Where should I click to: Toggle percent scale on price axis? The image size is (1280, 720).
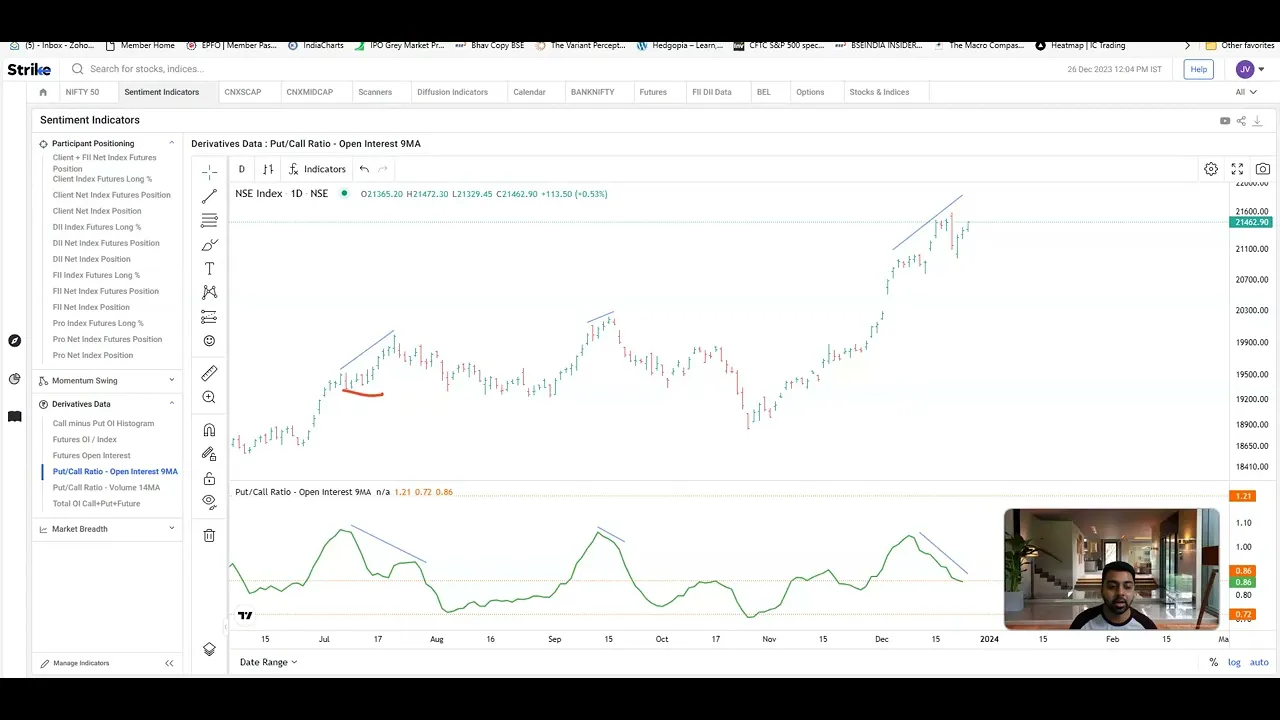pyautogui.click(x=1213, y=662)
